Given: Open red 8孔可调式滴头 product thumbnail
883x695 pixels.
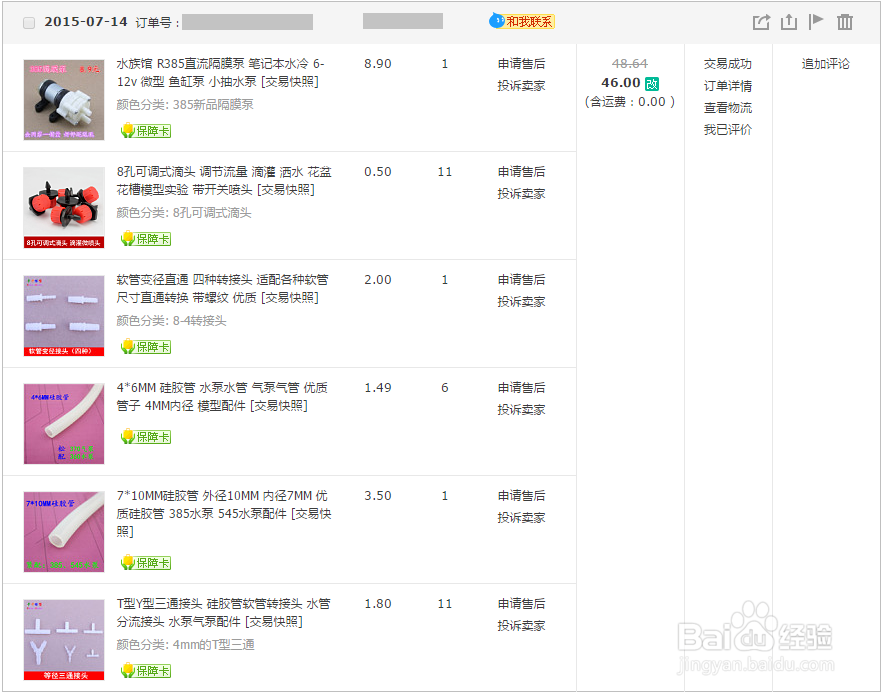Looking at the screenshot, I should coord(64,207).
